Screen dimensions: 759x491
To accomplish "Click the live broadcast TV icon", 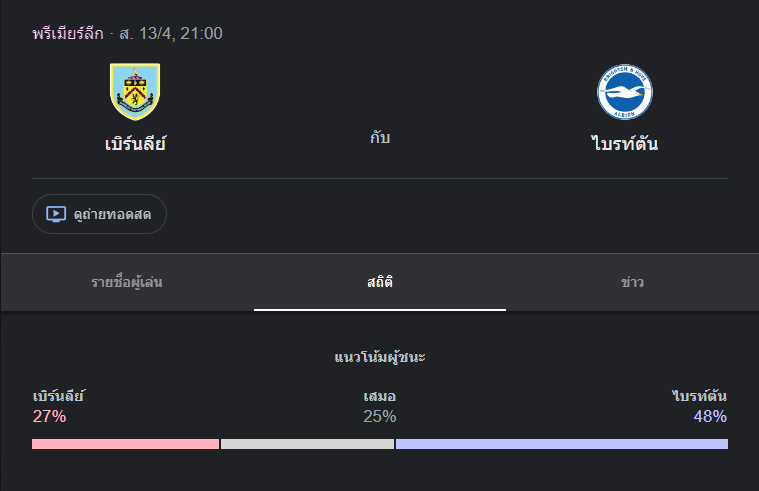I will tap(56, 214).
